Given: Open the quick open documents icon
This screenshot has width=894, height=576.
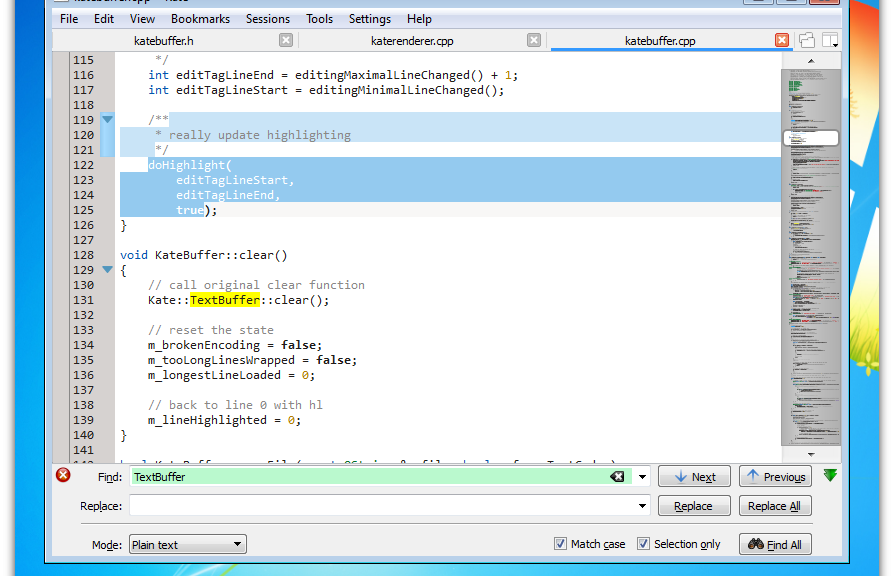Looking at the screenshot, I should tap(807, 41).
